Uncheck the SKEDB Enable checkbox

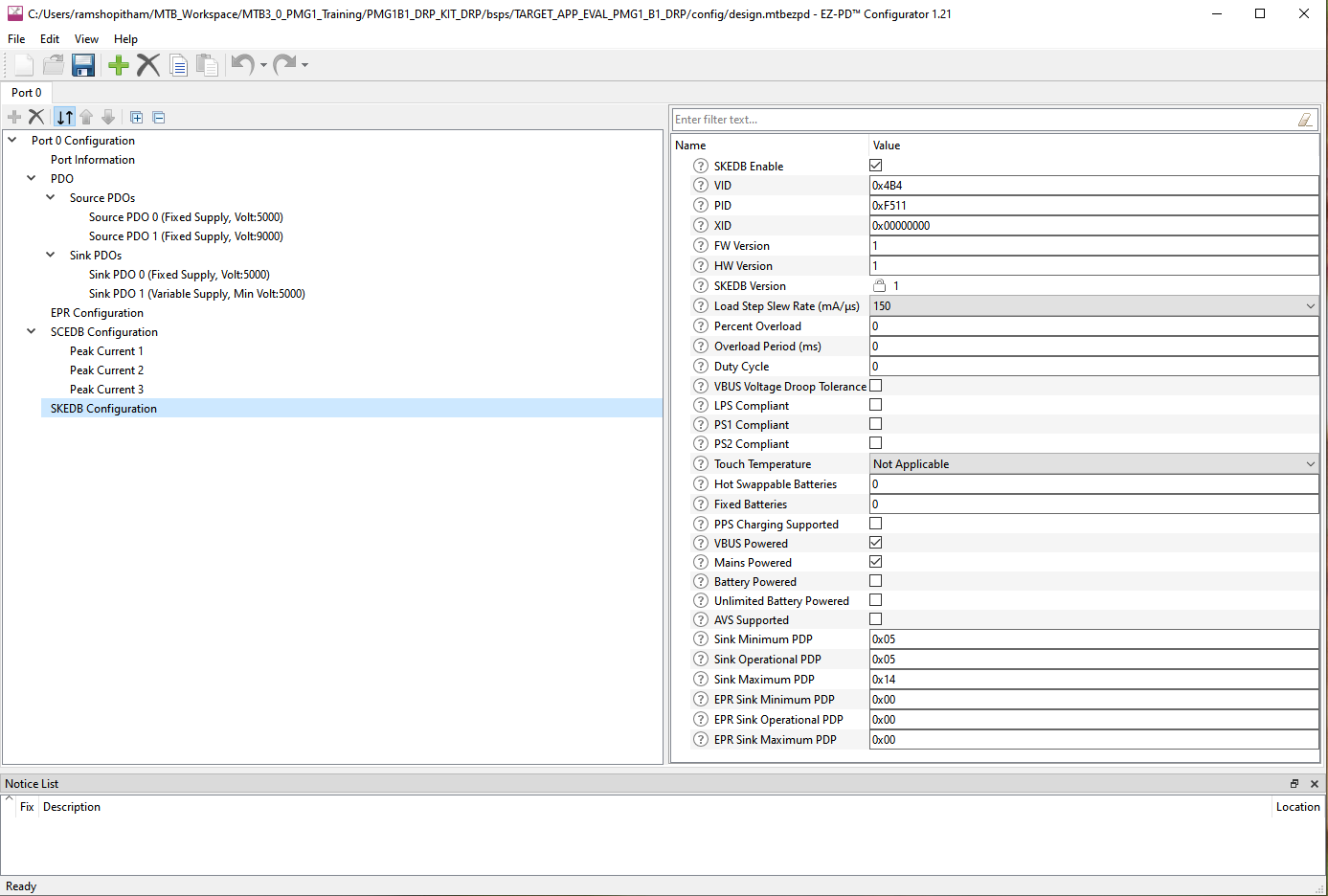click(x=875, y=166)
